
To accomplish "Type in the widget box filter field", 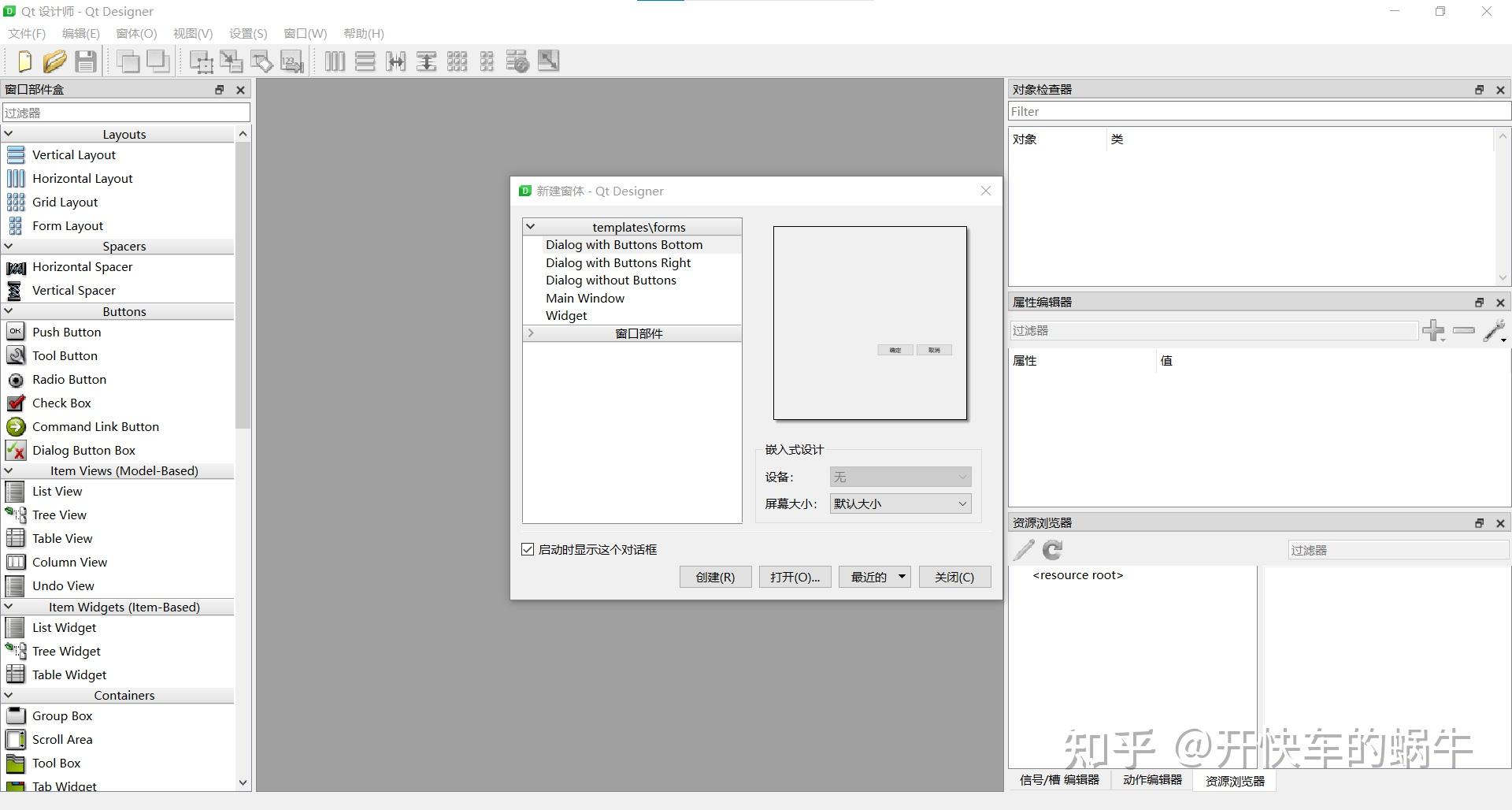I will point(126,112).
